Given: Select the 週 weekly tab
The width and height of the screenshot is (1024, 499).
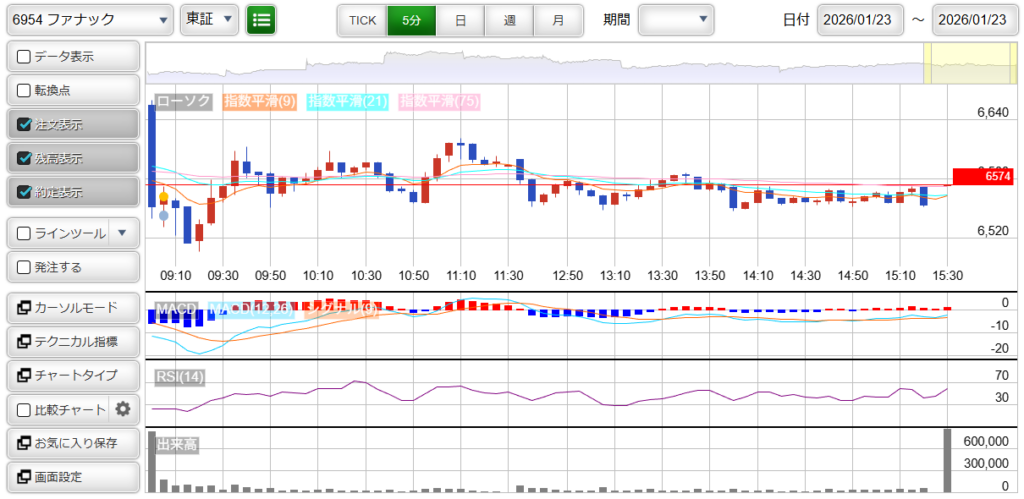Looking at the screenshot, I should point(509,19).
